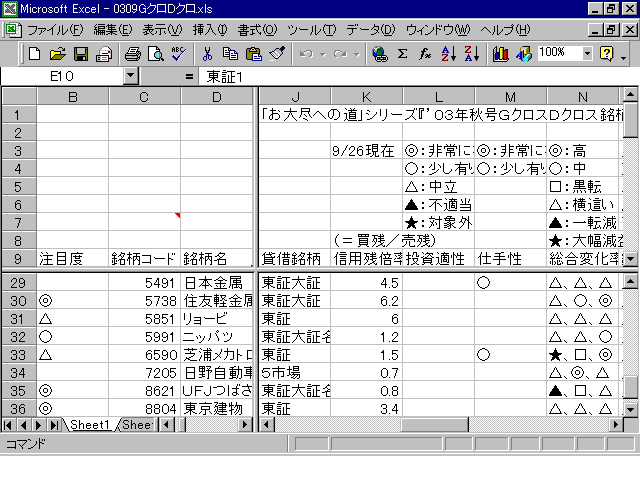Open the 編集(E) menu

click(113, 30)
